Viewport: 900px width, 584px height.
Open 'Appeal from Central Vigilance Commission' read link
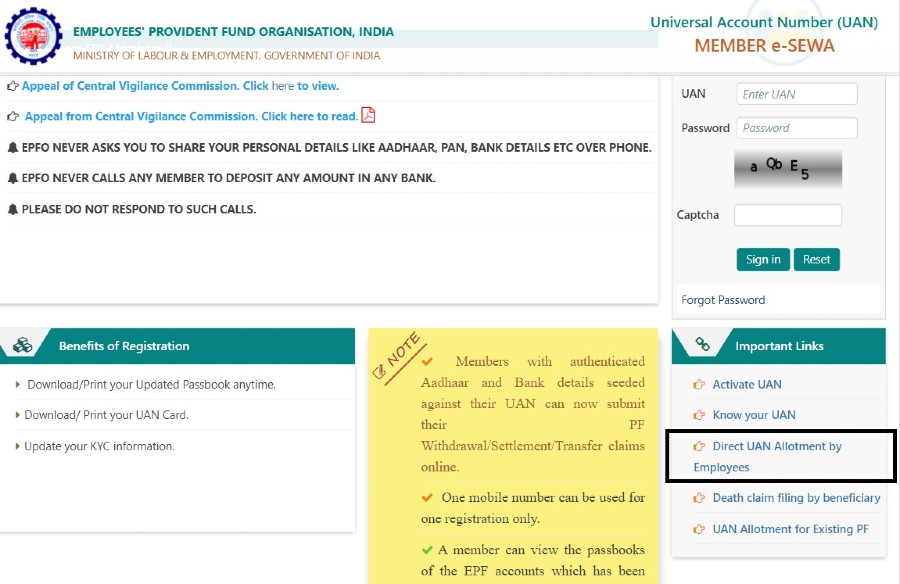click(191, 117)
